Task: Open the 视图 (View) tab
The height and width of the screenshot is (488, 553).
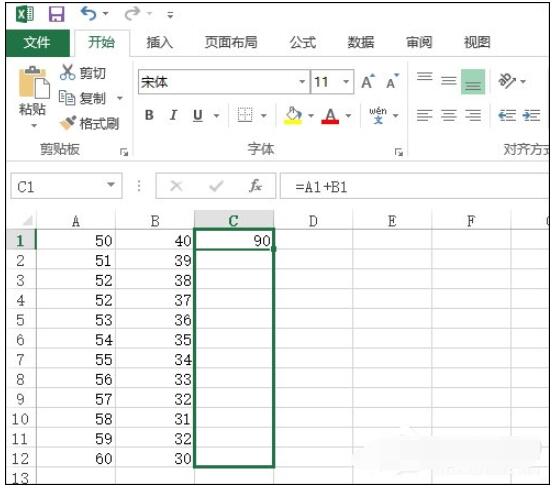Action: [x=477, y=43]
